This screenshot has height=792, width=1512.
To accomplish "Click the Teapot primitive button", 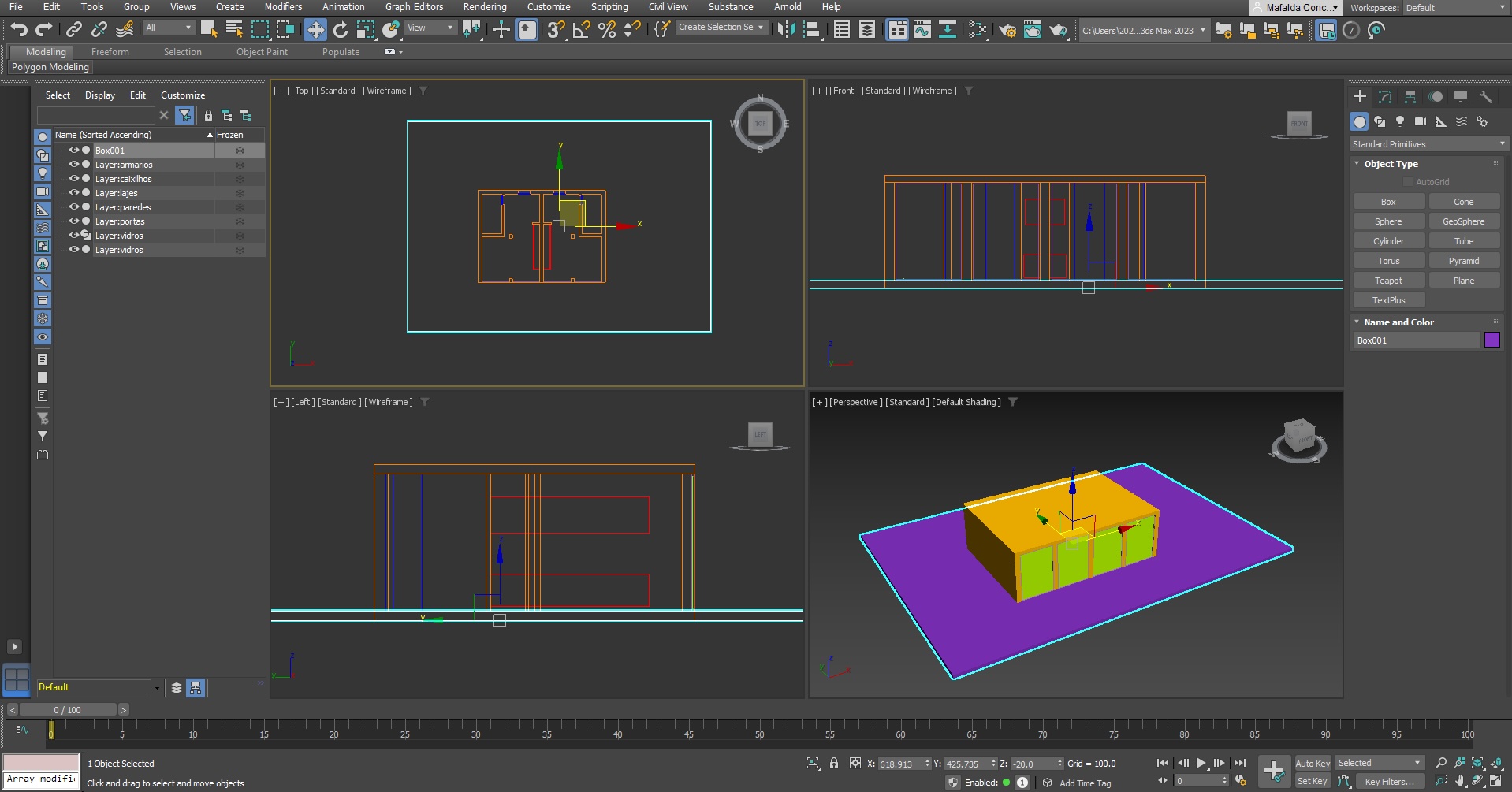I will pyautogui.click(x=1388, y=281).
